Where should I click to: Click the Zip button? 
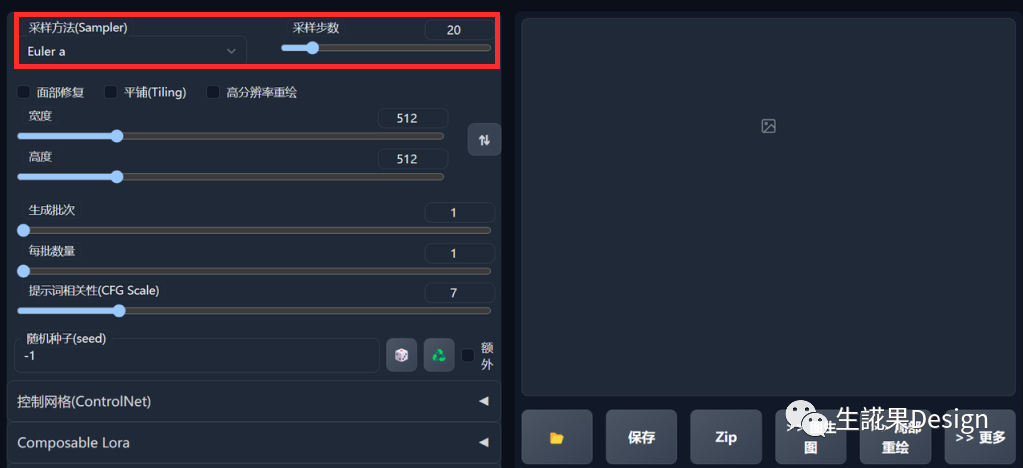pos(725,437)
